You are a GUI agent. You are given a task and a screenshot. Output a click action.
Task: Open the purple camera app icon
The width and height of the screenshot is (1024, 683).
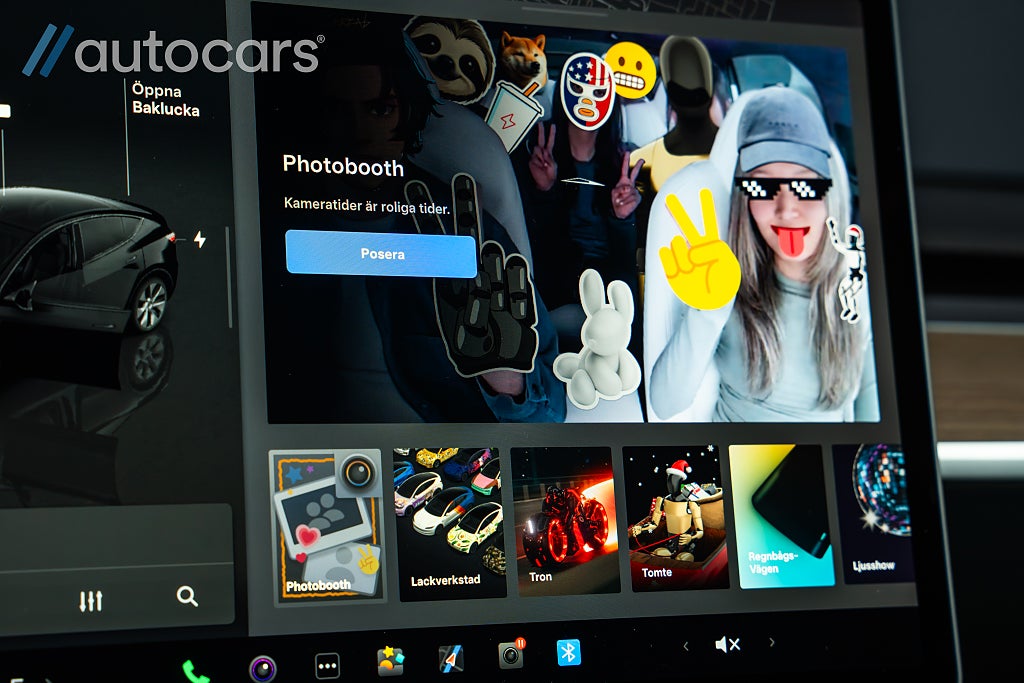262,668
